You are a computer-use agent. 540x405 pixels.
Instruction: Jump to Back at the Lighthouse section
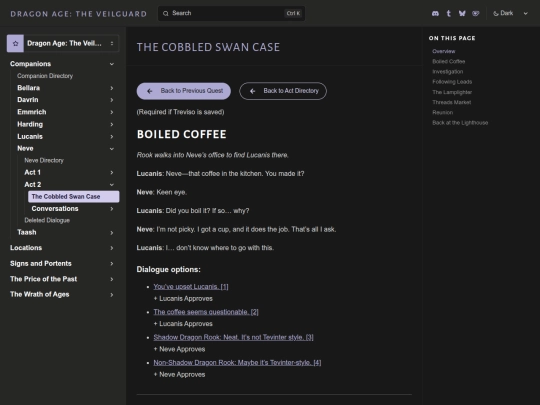[x=460, y=123]
